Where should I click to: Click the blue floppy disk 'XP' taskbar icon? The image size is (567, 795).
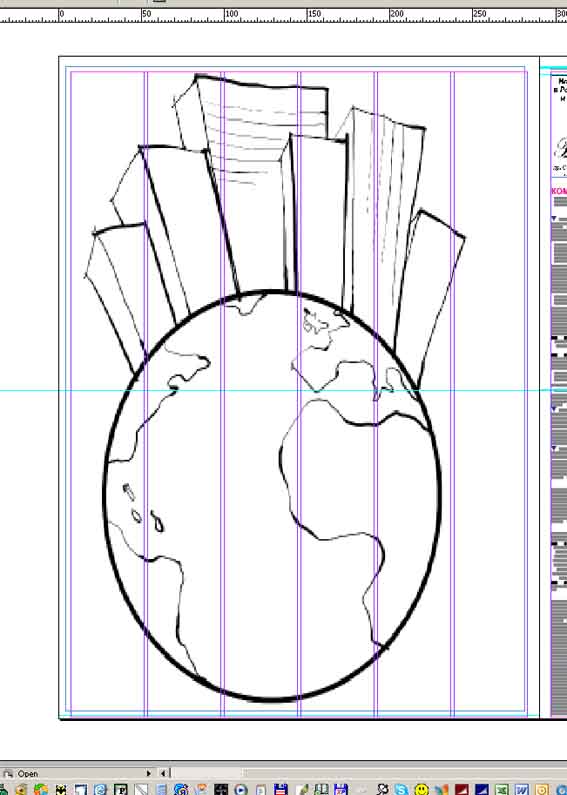click(x=341, y=789)
